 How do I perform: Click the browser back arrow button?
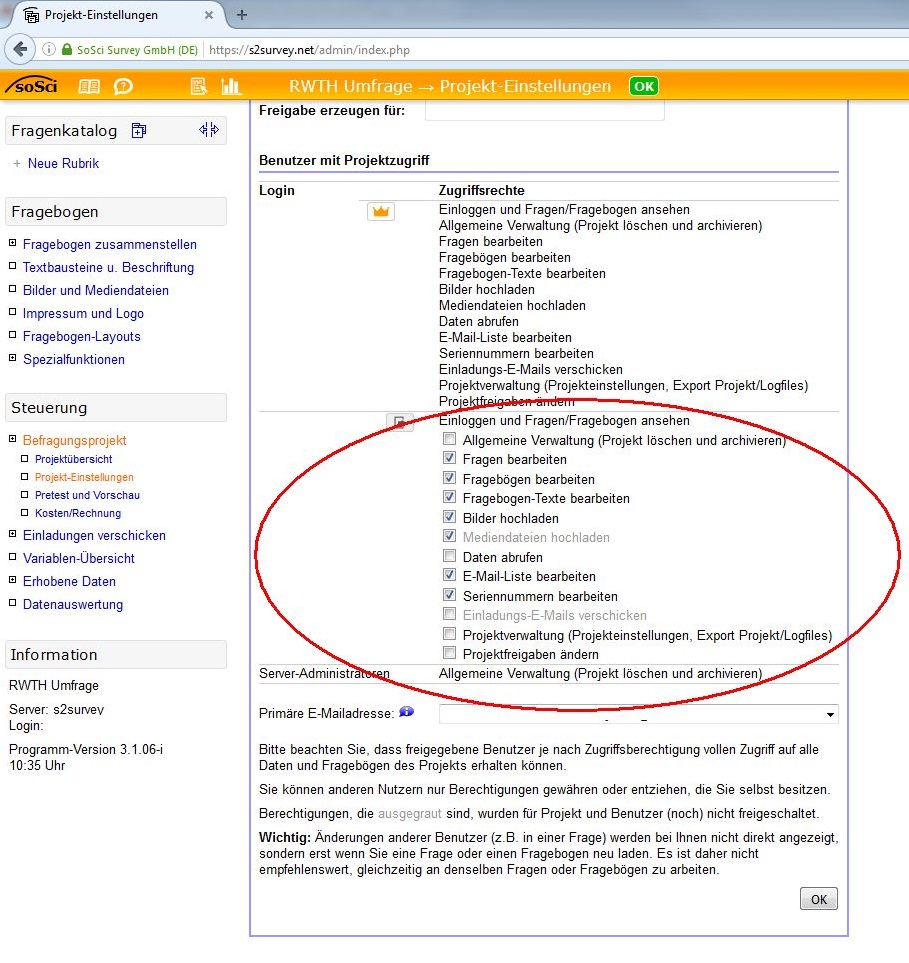[20, 49]
